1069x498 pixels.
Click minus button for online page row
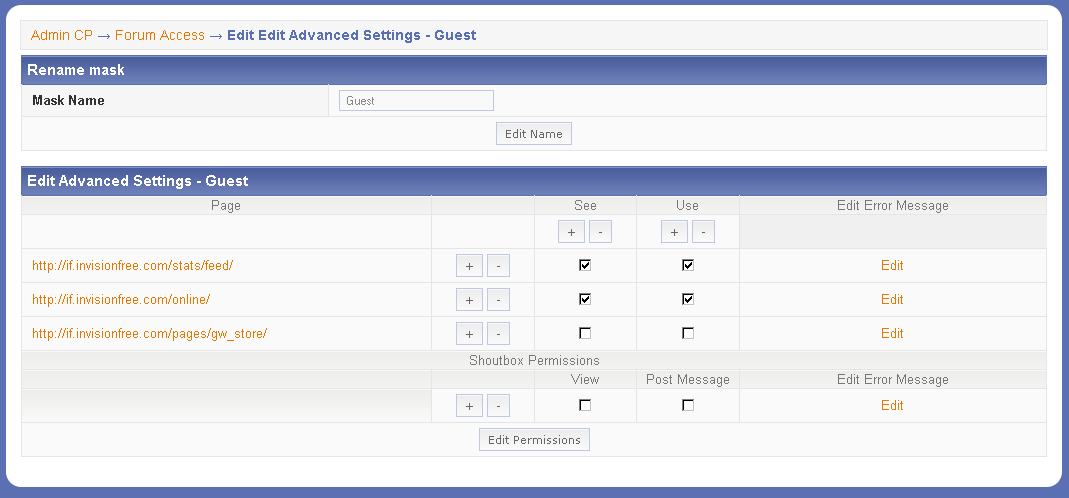pyautogui.click(x=498, y=300)
